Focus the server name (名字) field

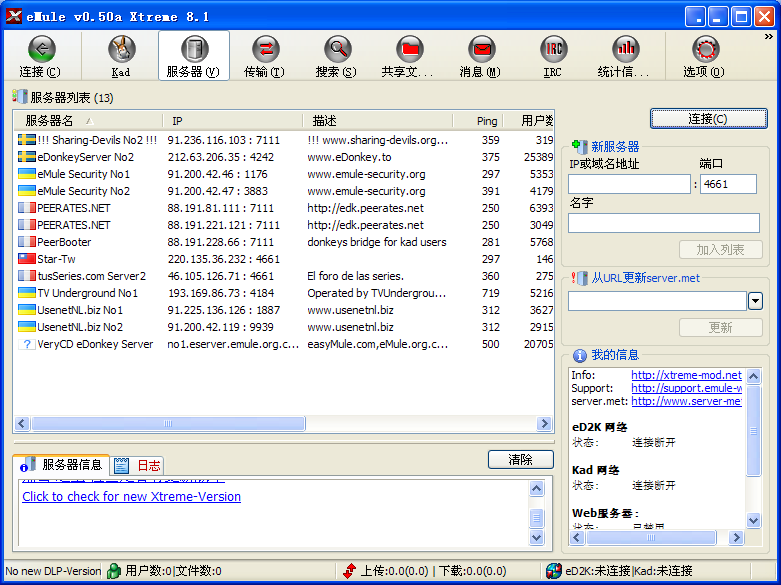click(664, 223)
